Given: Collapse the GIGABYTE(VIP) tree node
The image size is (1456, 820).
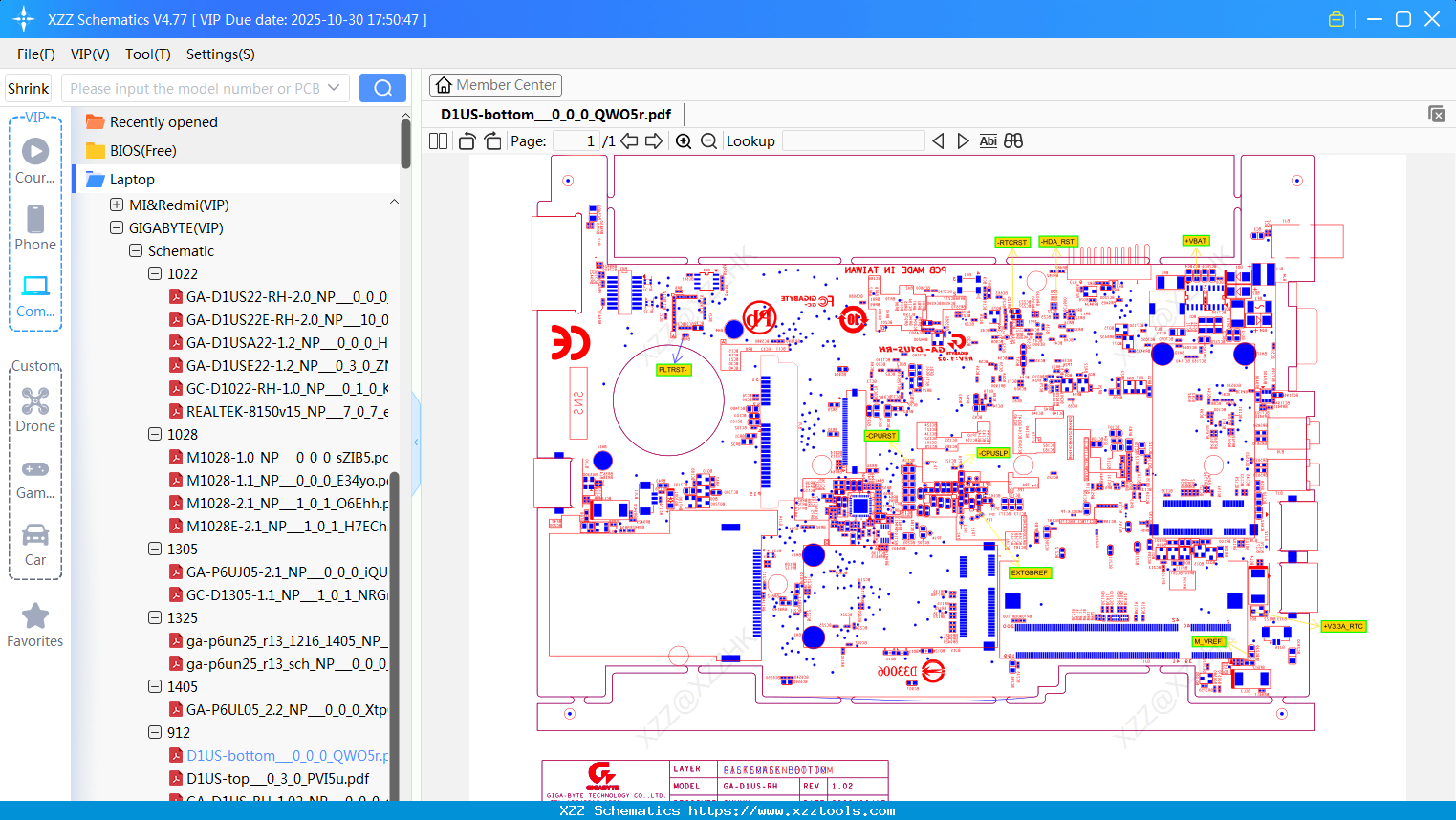Looking at the screenshot, I should tap(117, 227).
